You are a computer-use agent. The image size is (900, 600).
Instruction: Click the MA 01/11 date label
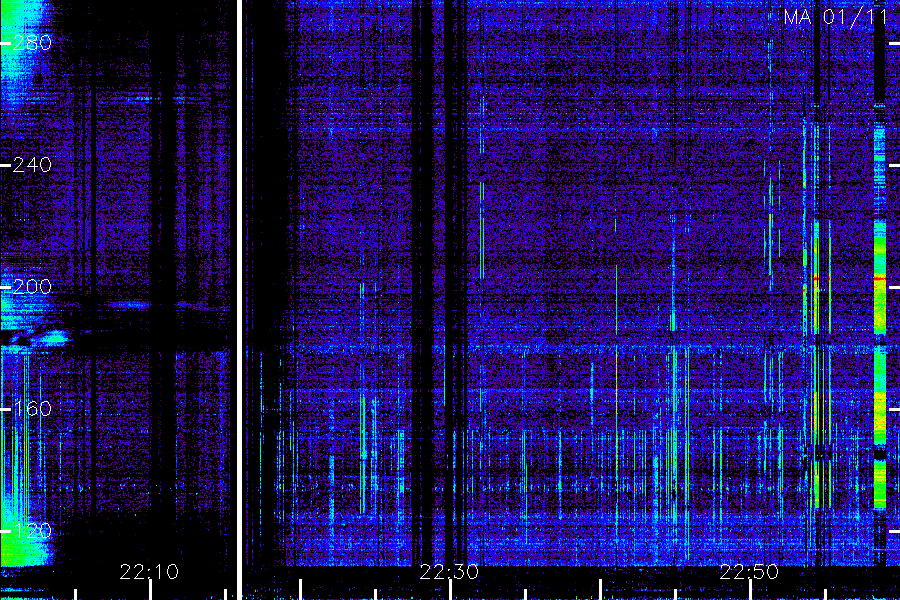(836, 17)
